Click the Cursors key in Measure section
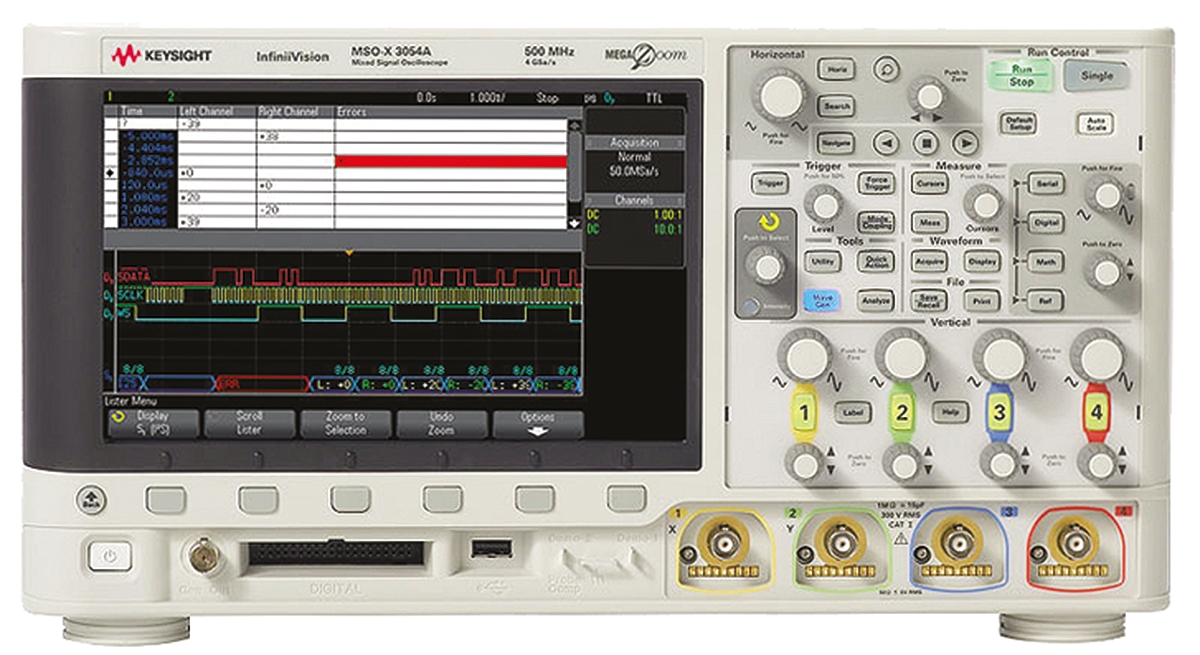The image size is (1200, 655). click(x=929, y=184)
